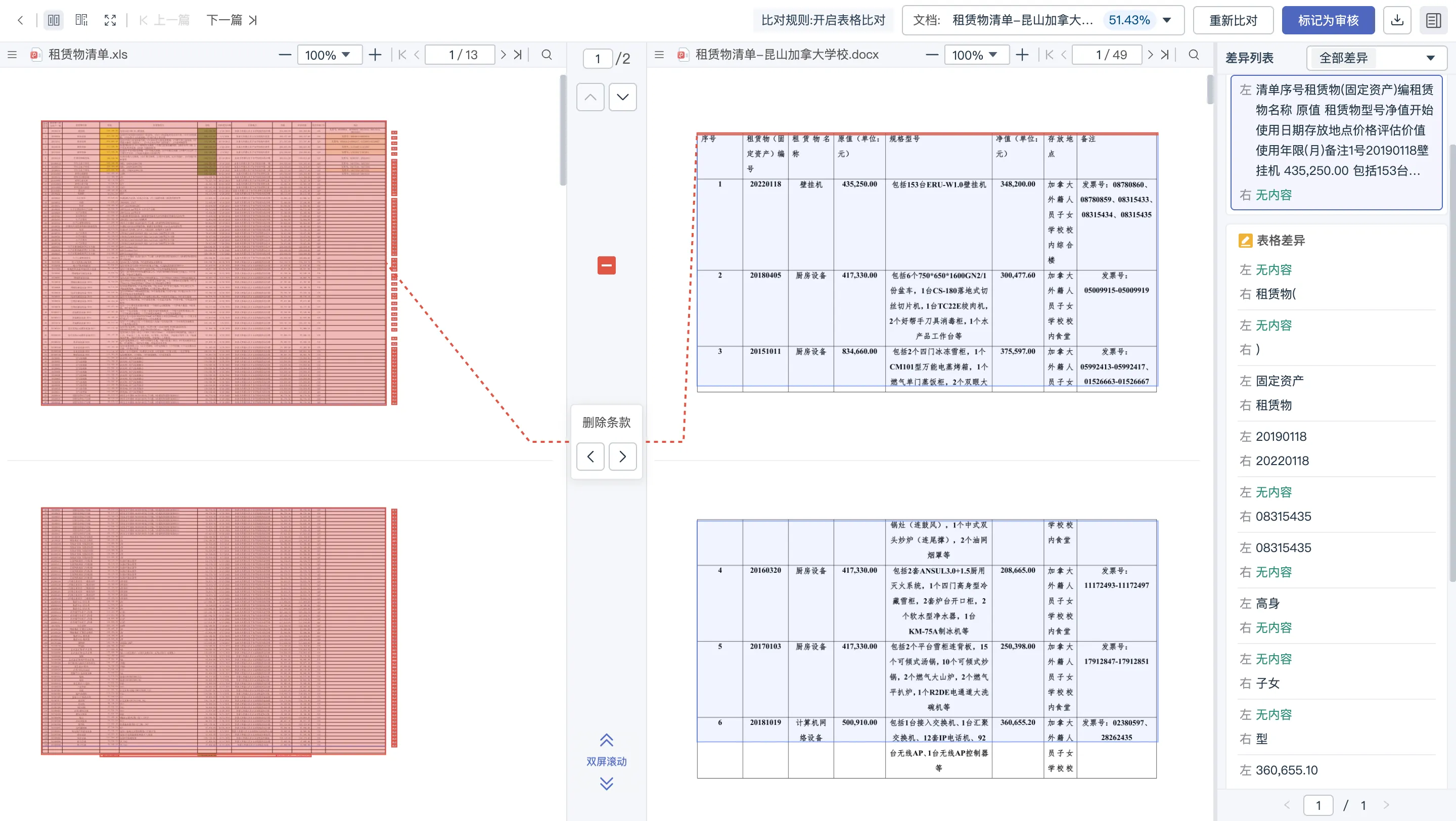The width and height of the screenshot is (1456, 821).
Task: Go back using the top-left arrow
Action: click(20, 20)
